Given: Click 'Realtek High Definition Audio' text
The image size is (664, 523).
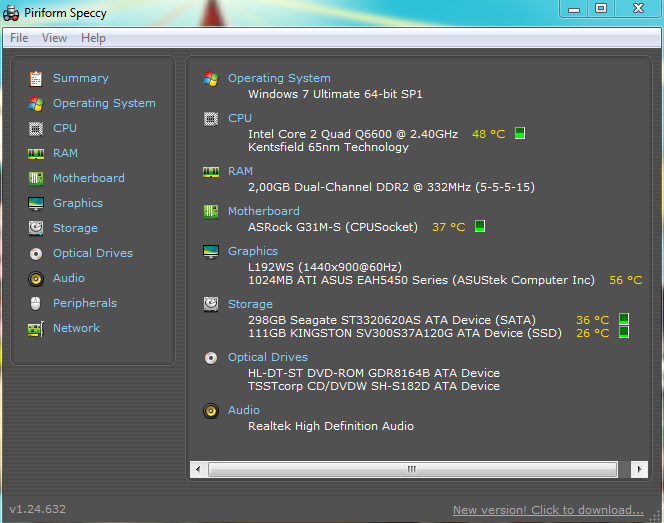Looking at the screenshot, I should 331,426.
